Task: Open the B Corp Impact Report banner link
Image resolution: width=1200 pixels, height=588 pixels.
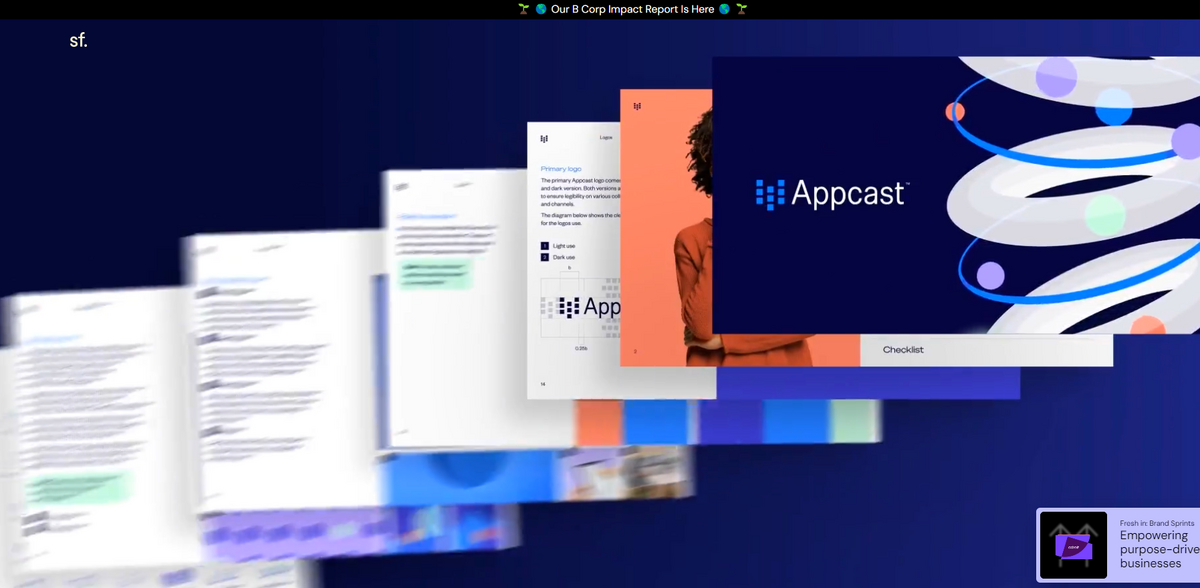Action: click(632, 9)
